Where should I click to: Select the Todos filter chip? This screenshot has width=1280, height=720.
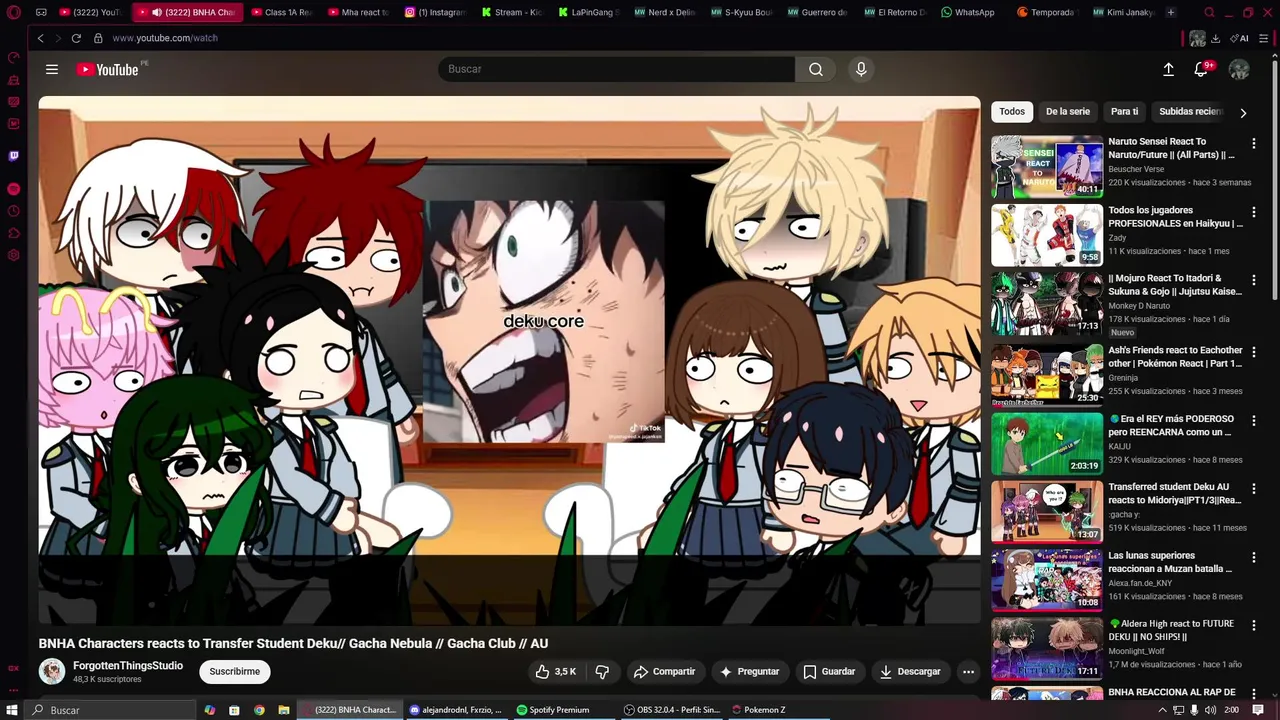pyautogui.click(x=1012, y=112)
